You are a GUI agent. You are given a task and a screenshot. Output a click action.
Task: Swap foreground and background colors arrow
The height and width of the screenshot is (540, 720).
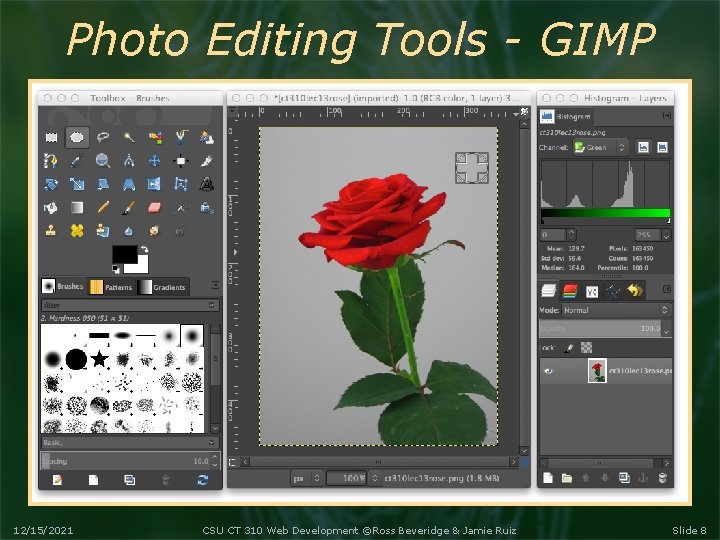coord(144,249)
